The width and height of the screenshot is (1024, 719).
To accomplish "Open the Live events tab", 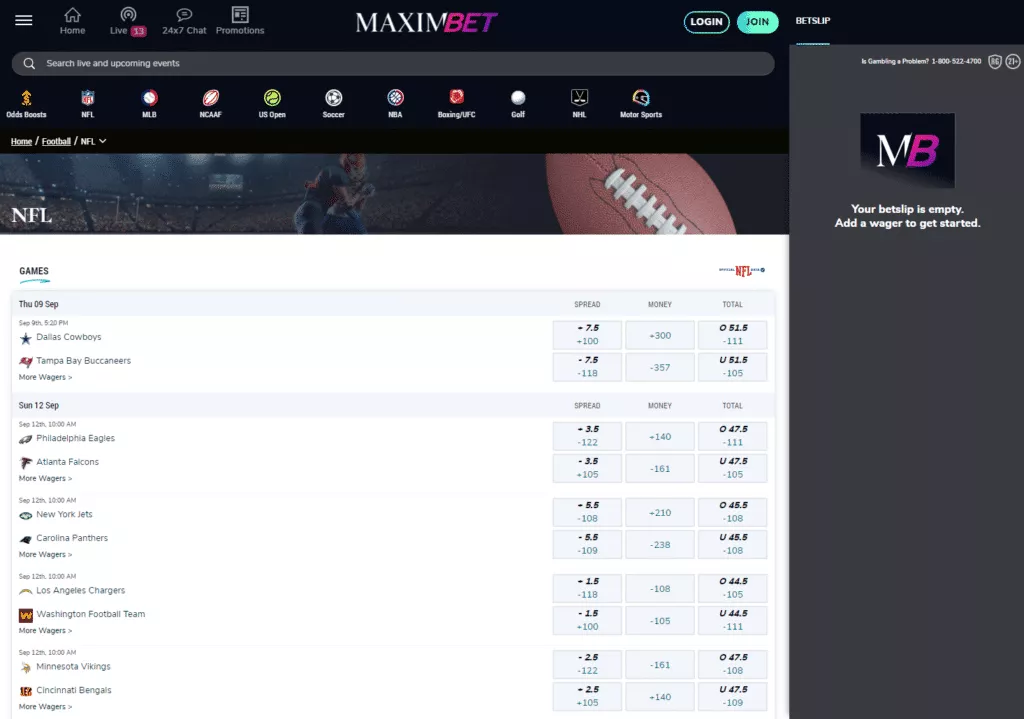I will coord(127,21).
